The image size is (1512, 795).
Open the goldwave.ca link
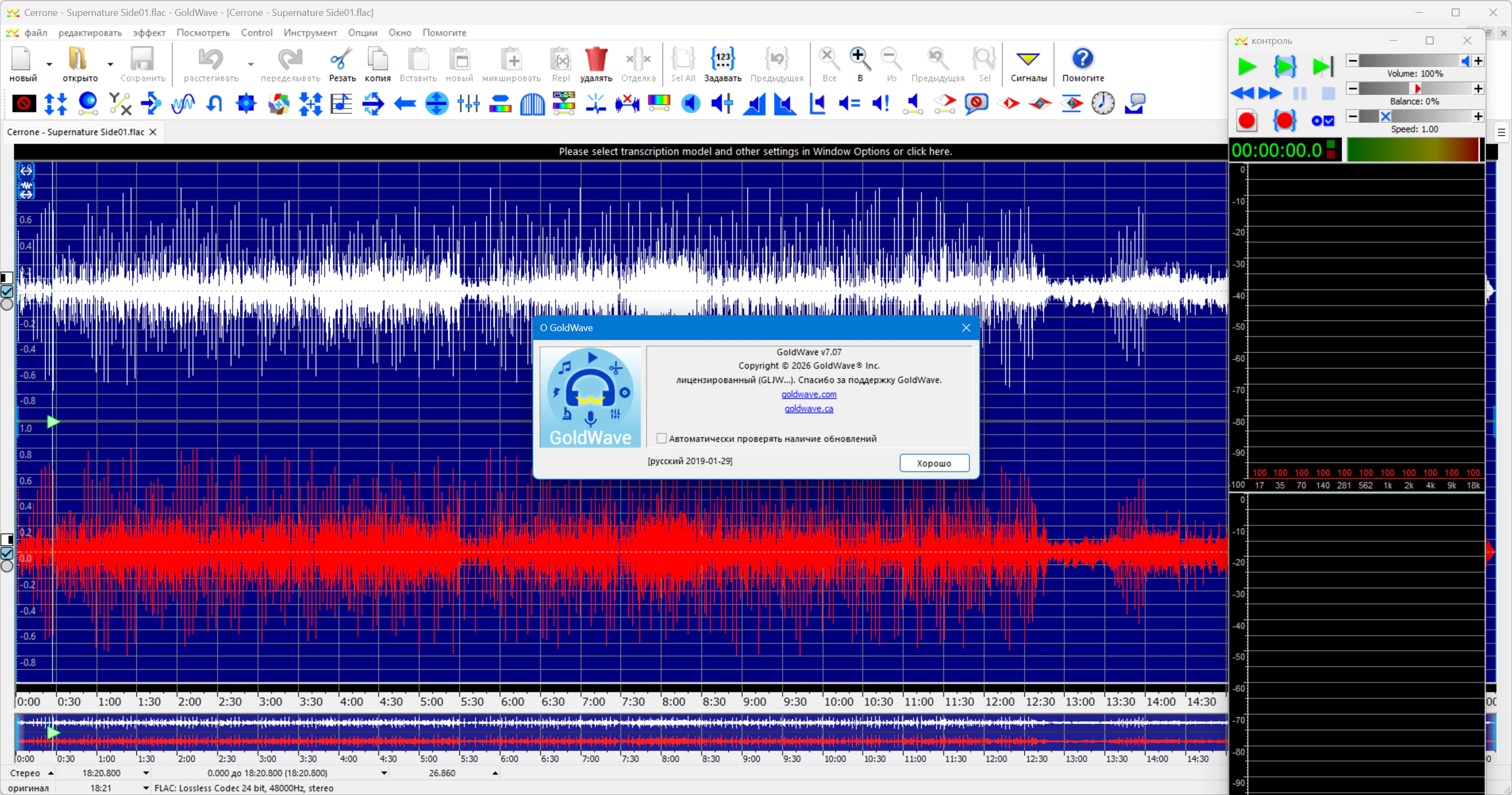click(x=809, y=408)
